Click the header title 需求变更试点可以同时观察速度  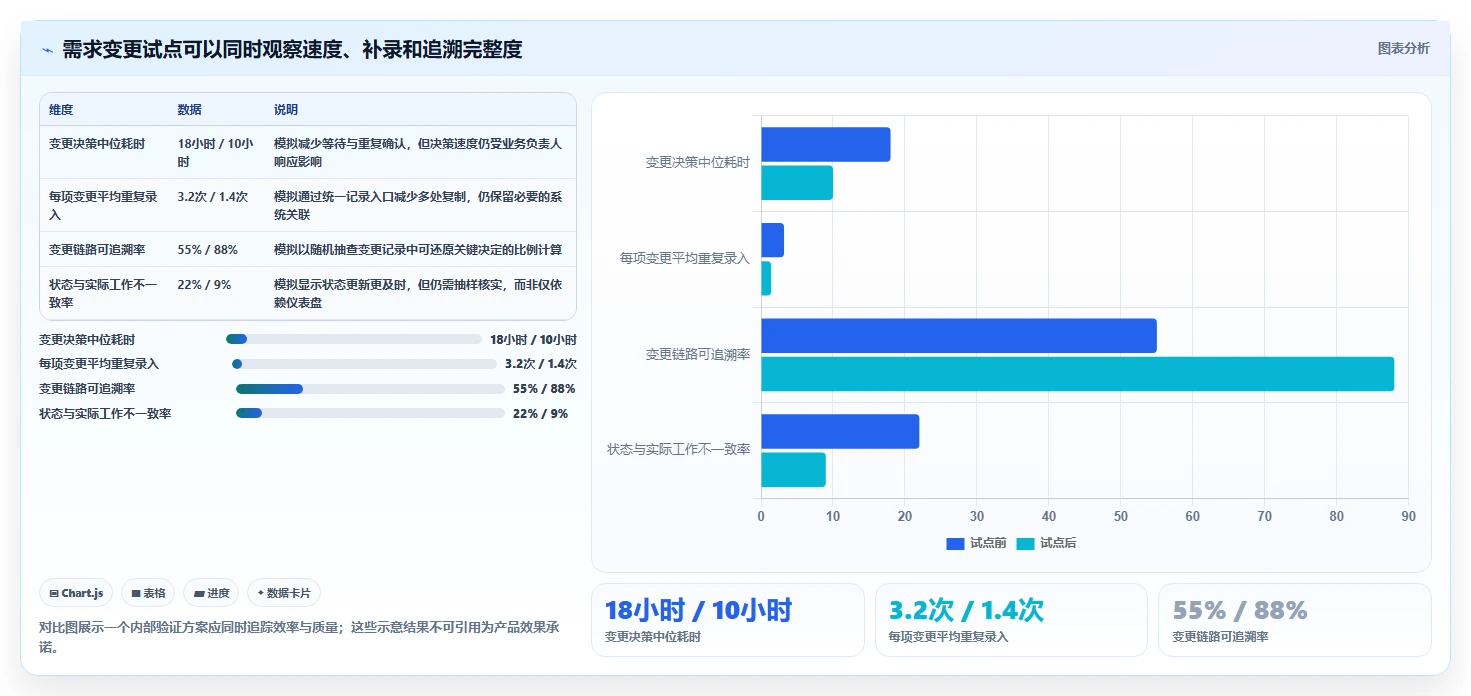[x=292, y=50]
